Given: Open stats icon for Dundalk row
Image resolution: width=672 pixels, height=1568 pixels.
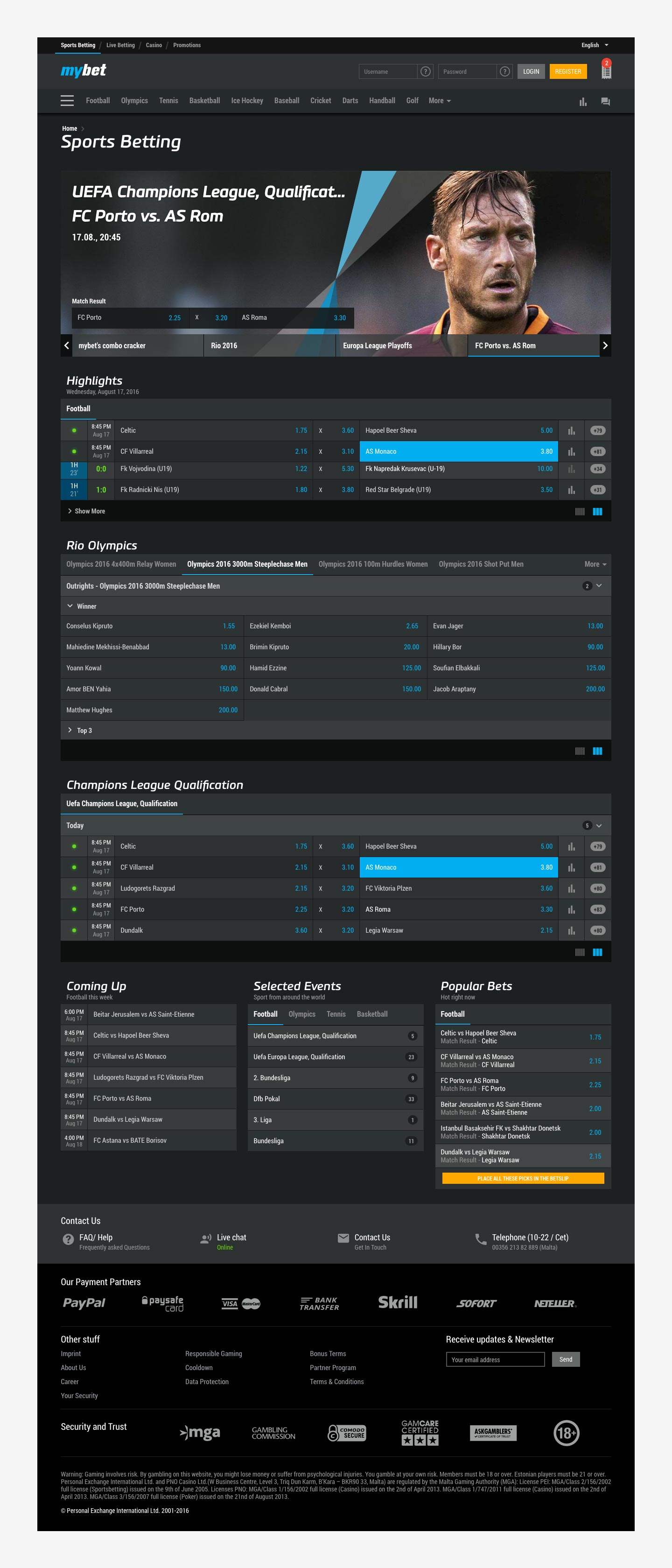Looking at the screenshot, I should 571,930.
